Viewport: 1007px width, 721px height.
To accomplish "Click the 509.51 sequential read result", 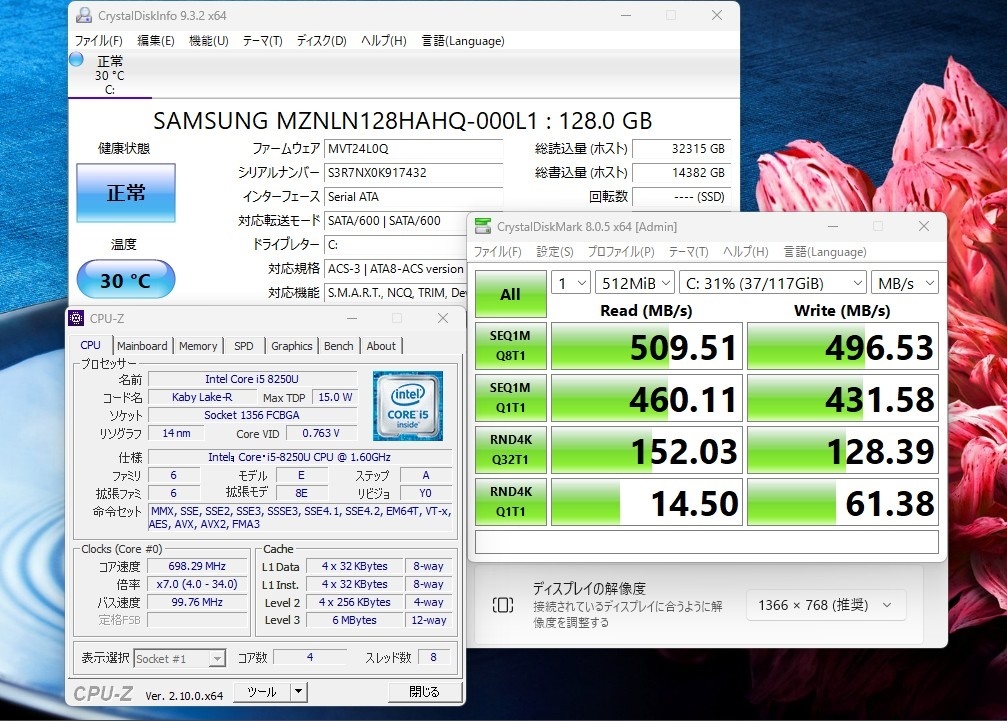I will [647, 346].
